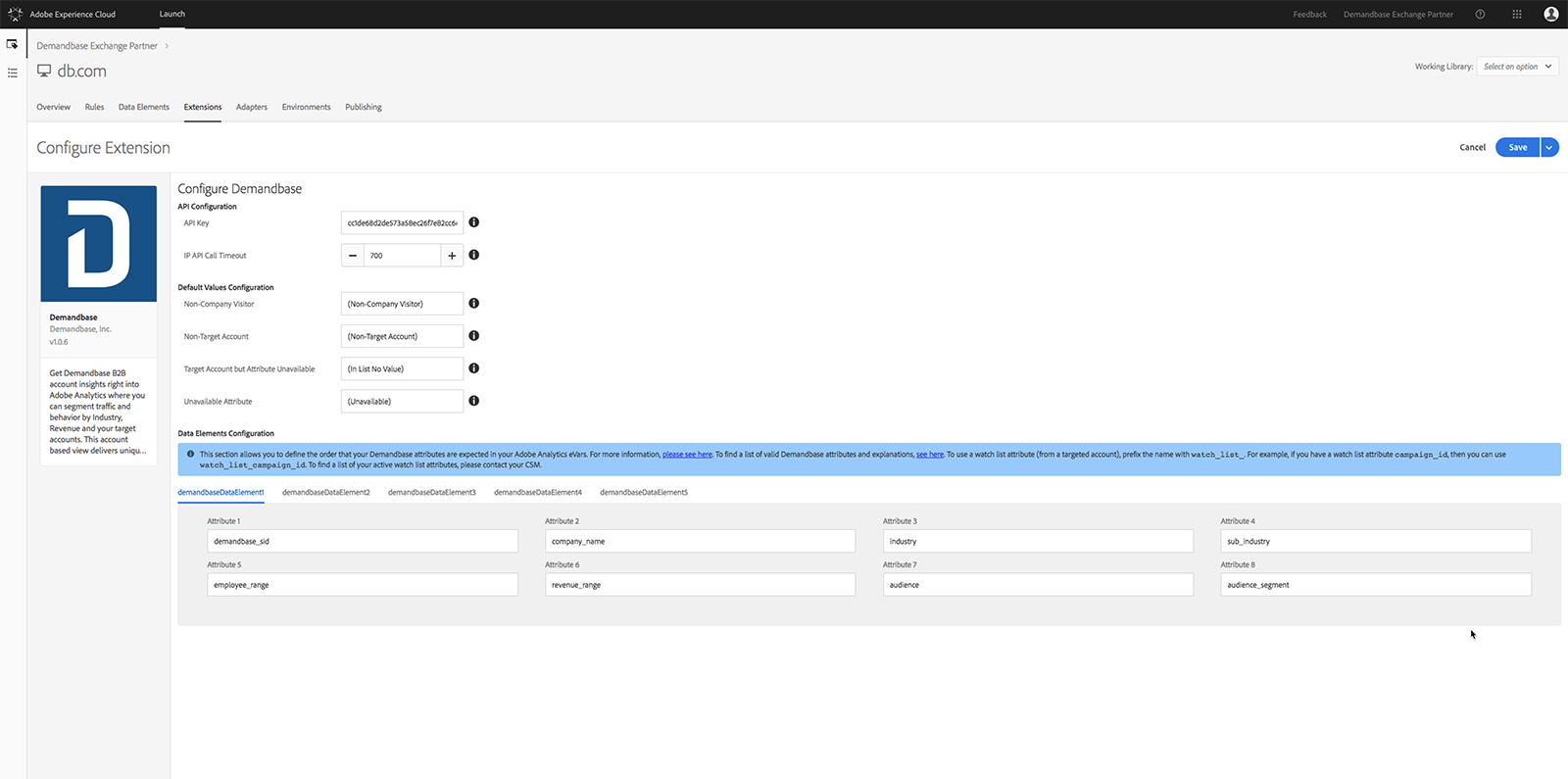Click Attribute 4 field sub_industry
This screenshot has height=779, width=1568.
tap(1376, 541)
